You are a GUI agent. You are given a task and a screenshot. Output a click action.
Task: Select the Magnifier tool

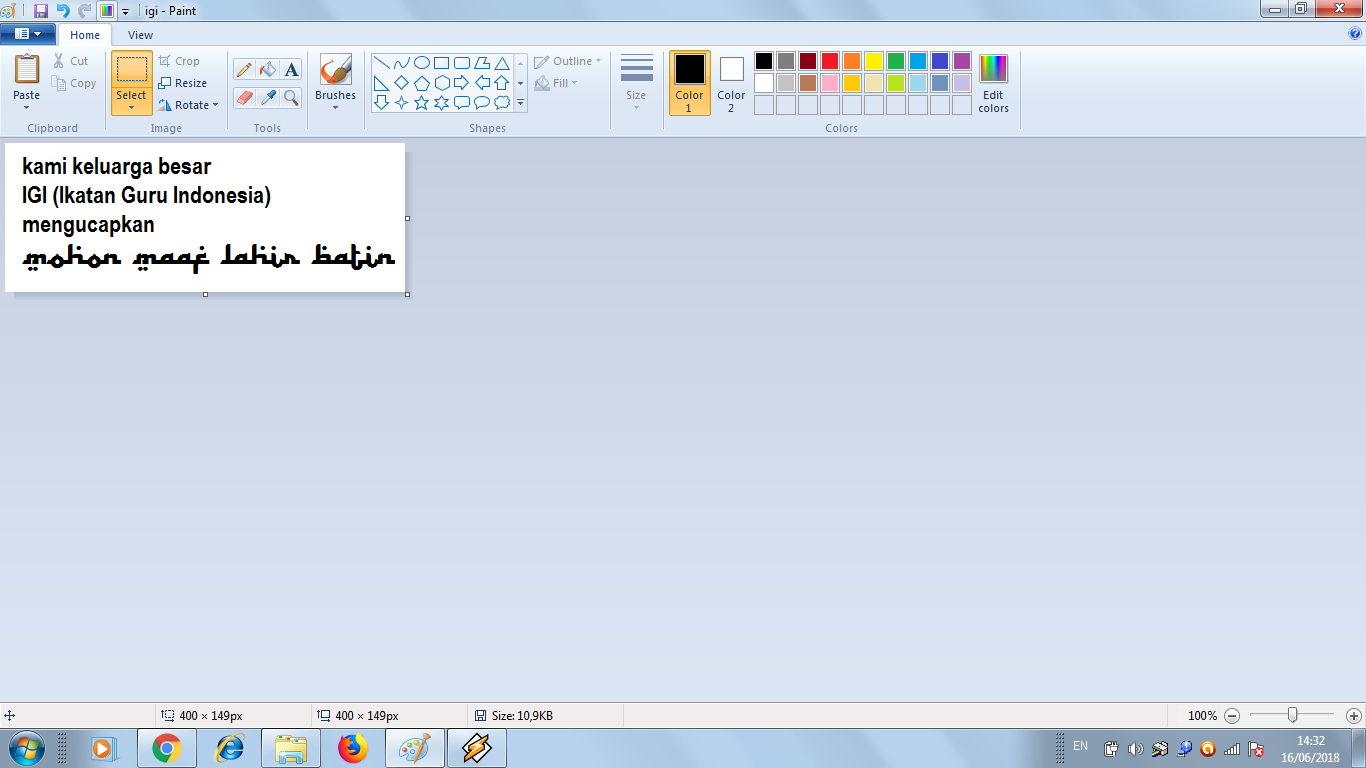[291, 97]
